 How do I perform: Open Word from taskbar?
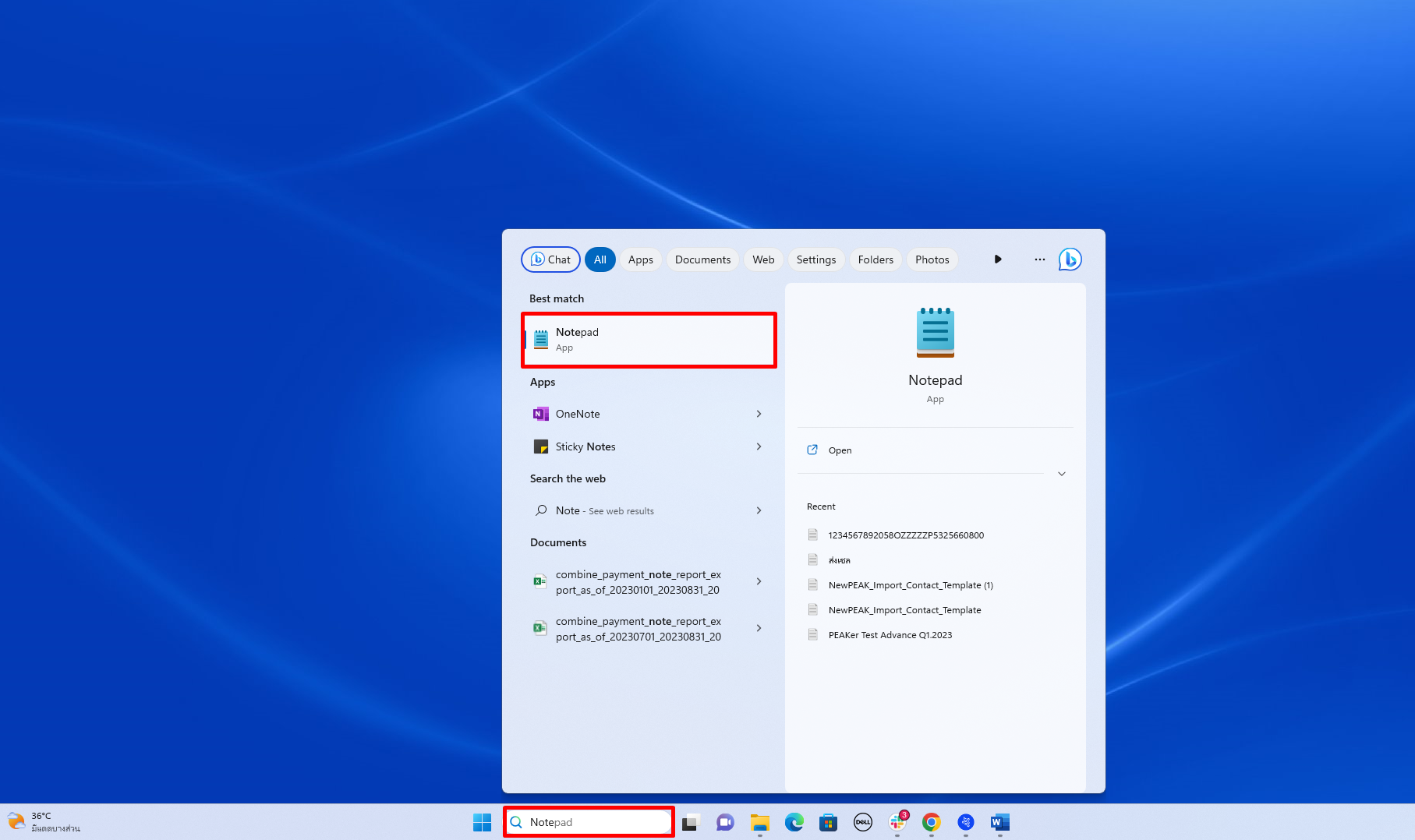pos(999,822)
